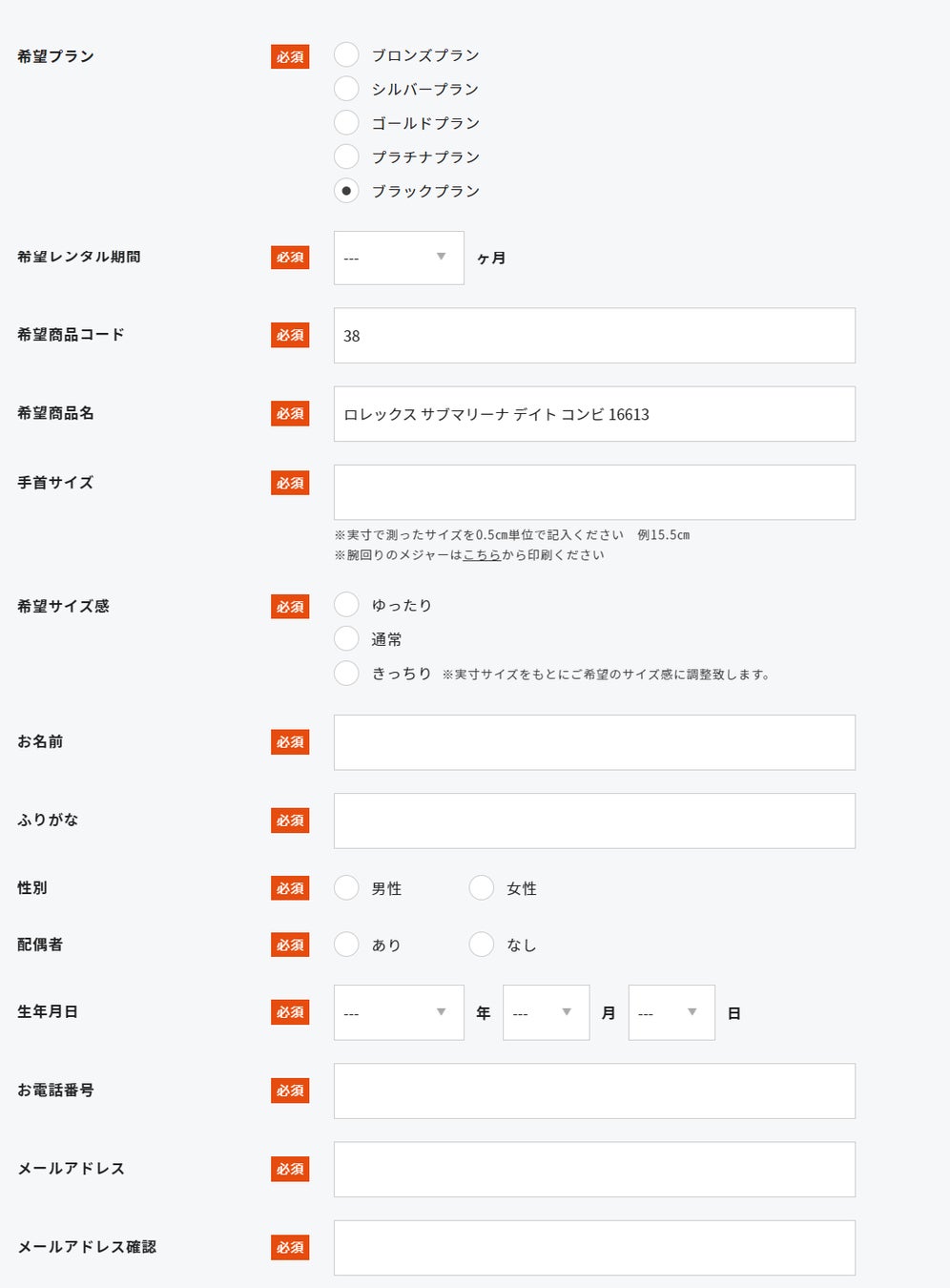Focus the 希望商品コード input field
The image size is (950, 1288).
[594, 336]
